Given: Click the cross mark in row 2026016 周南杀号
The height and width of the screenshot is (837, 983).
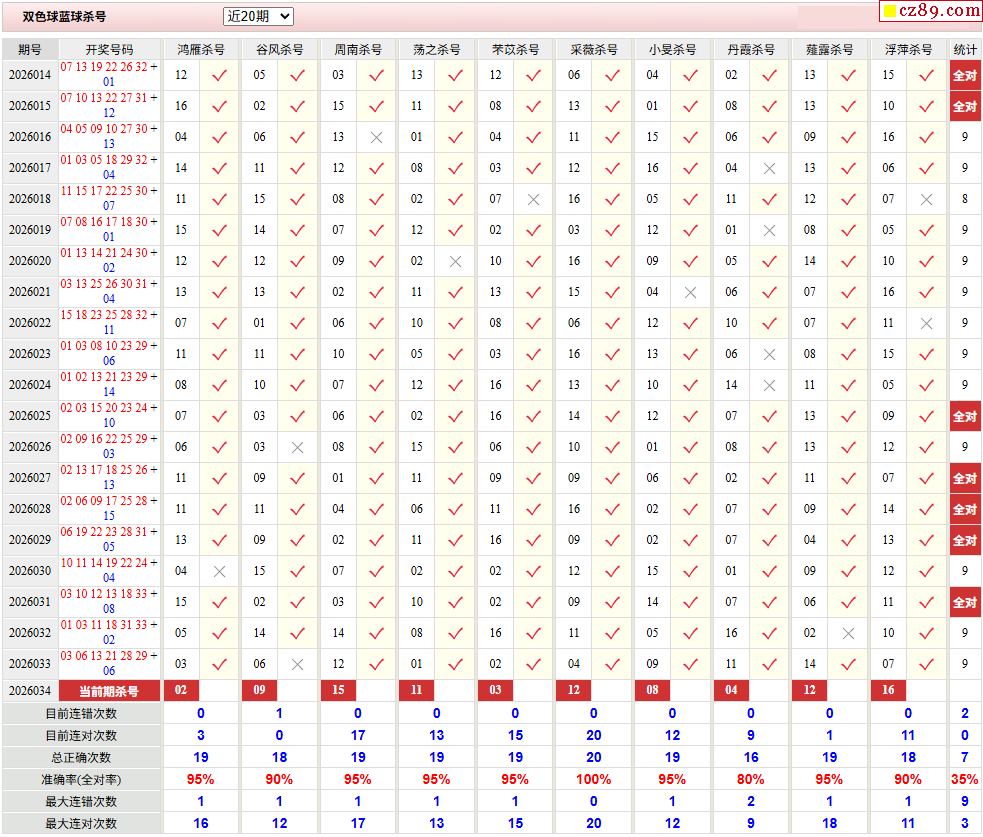Looking at the screenshot, I should (376, 137).
